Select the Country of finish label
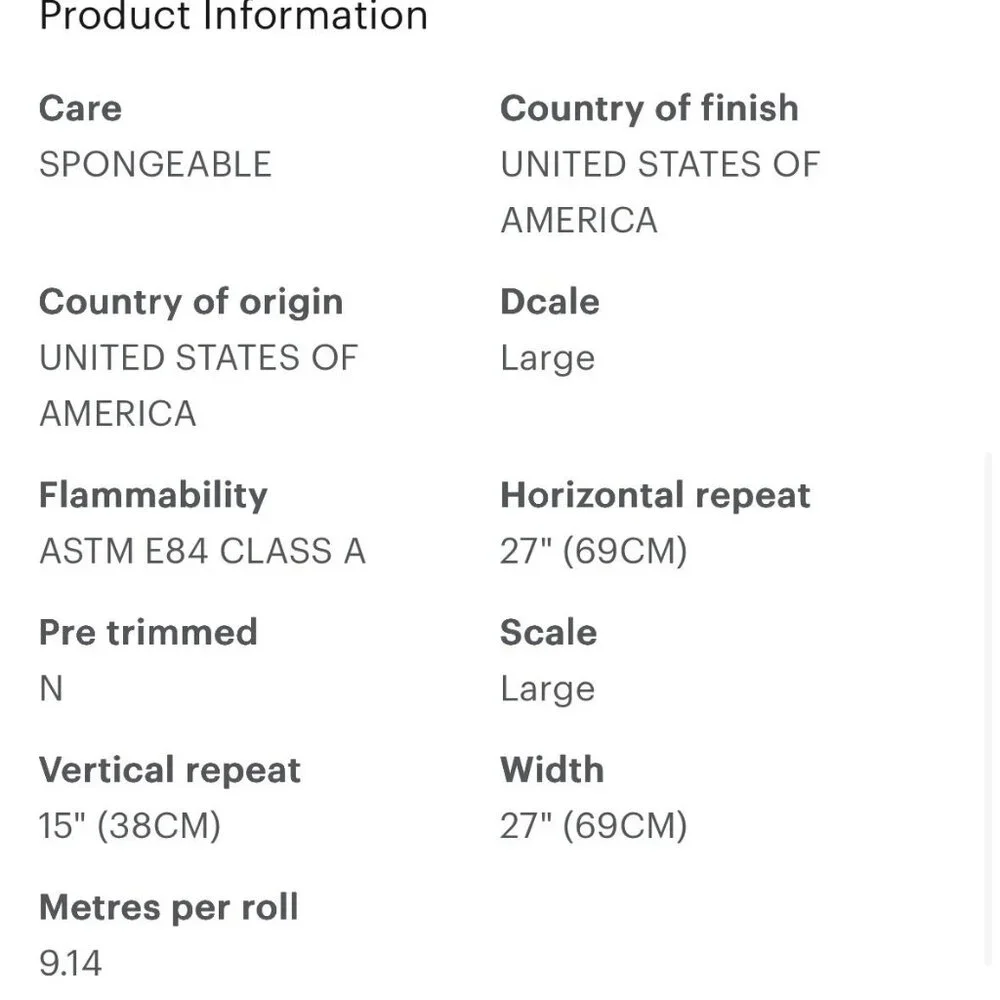Screen dimensions: 1000x1000 pos(649,108)
